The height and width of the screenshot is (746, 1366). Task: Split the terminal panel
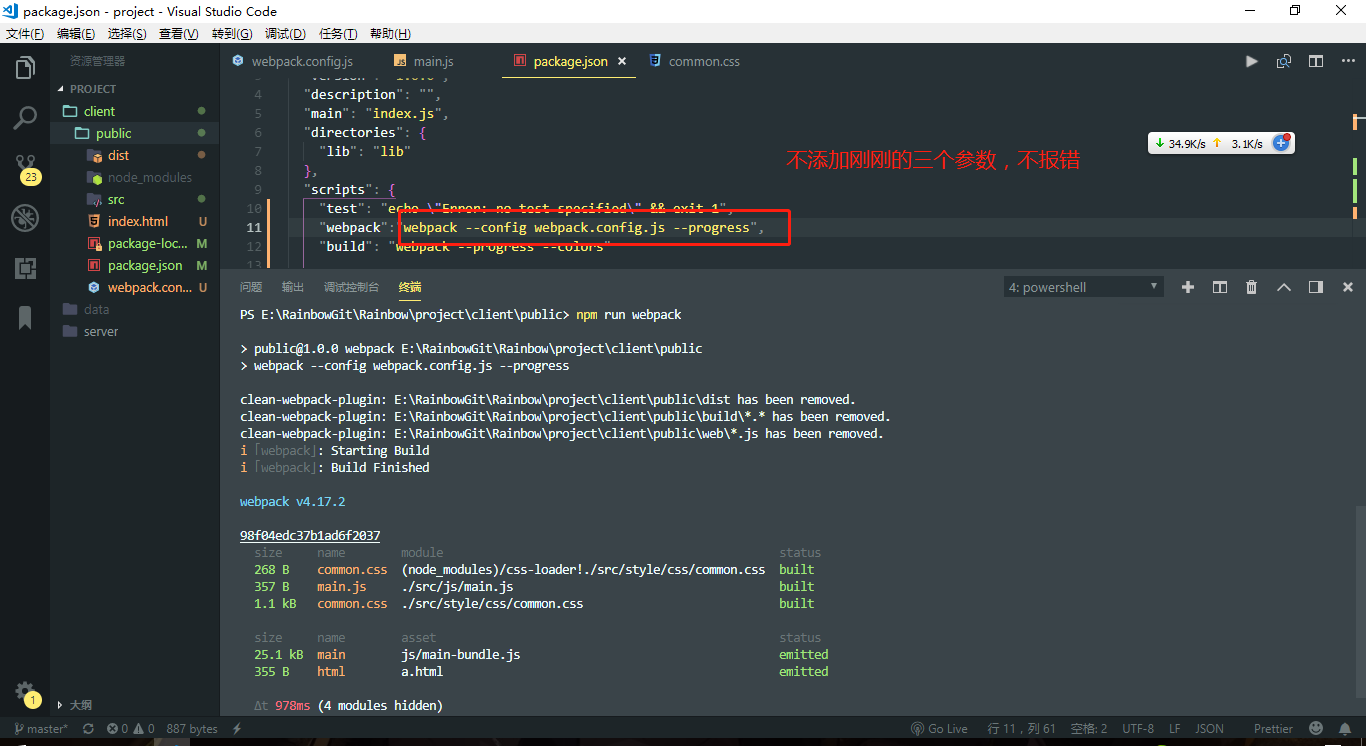tap(1220, 287)
